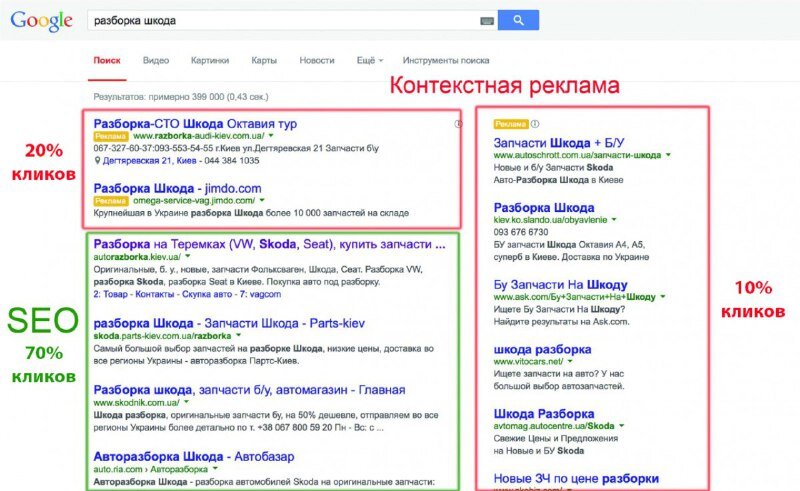Open dropdown arrow next to www.ask.com URL

click(x=663, y=297)
